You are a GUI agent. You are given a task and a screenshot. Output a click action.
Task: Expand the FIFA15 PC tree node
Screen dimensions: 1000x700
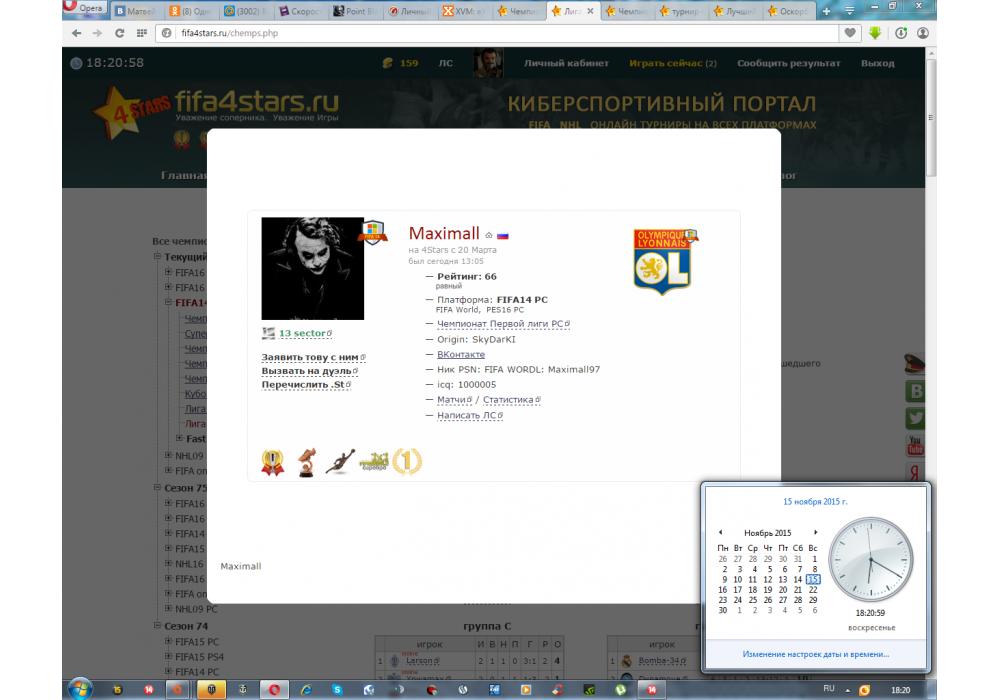(x=168, y=641)
